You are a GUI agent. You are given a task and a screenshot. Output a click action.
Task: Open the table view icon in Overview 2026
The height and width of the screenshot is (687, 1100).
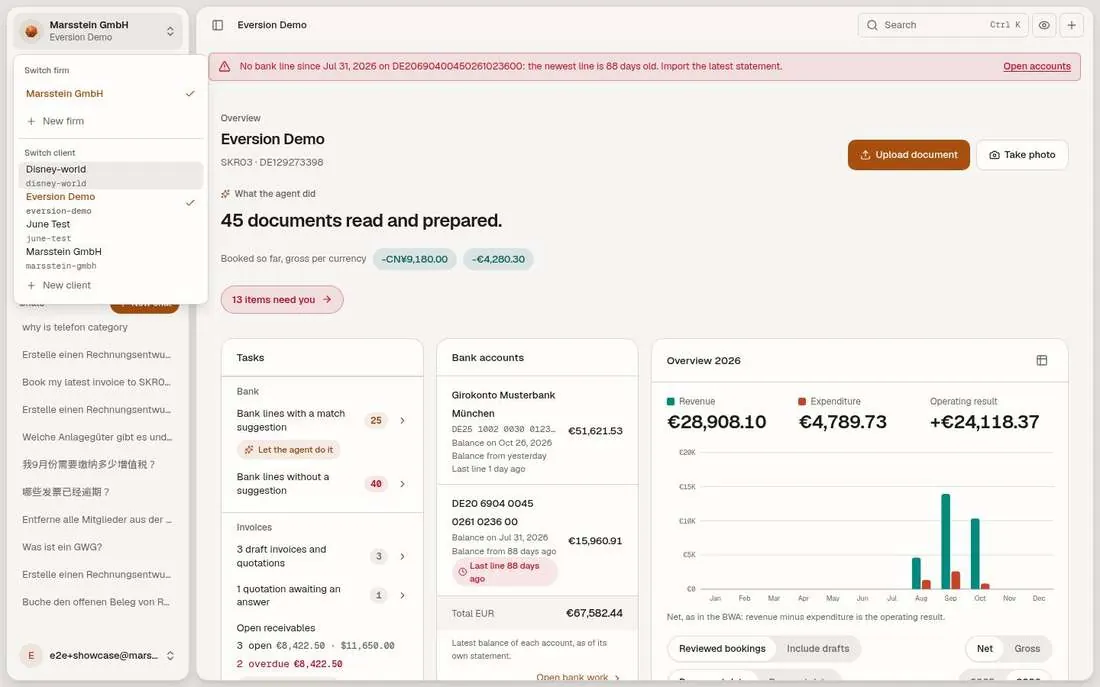(x=1042, y=360)
